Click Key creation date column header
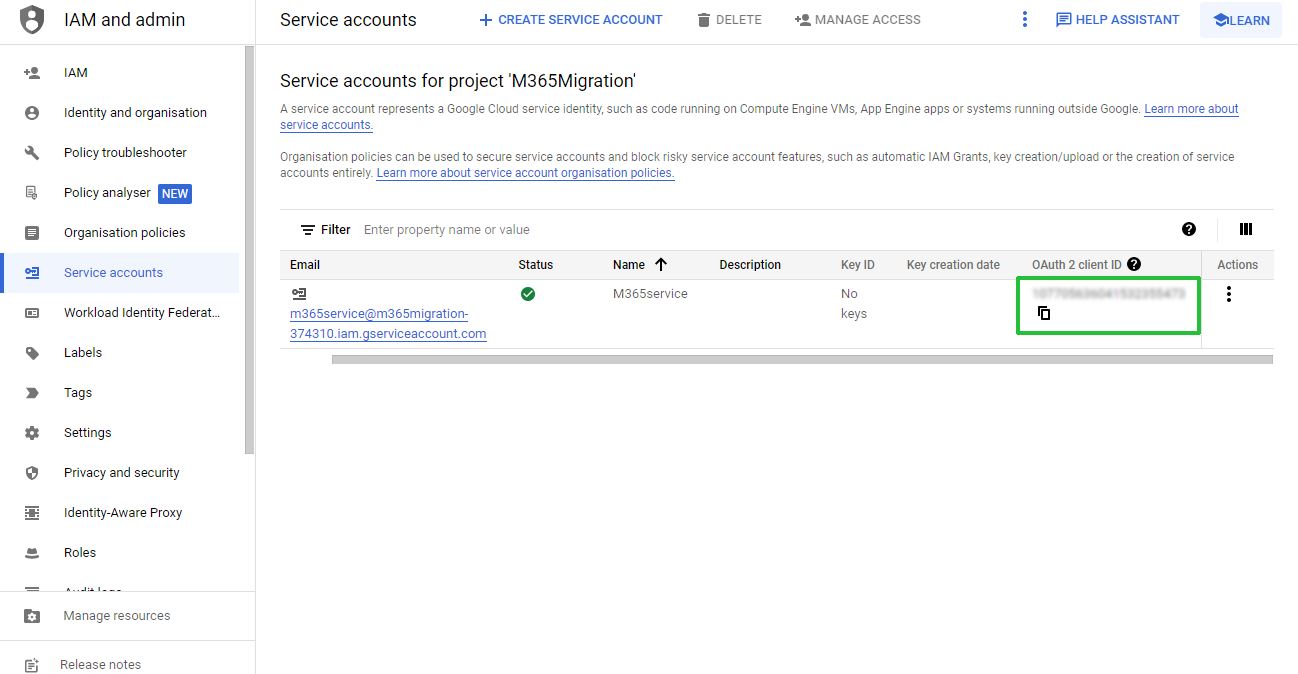 (x=953, y=265)
